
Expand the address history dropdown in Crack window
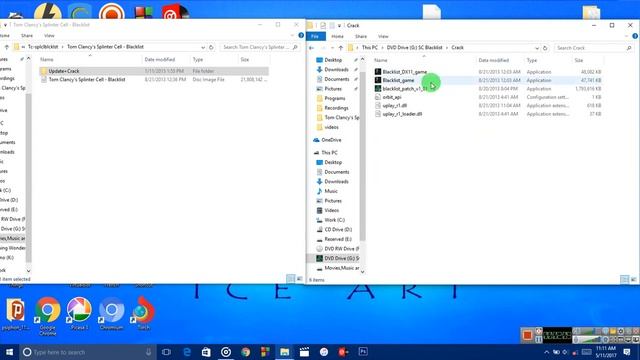(x=537, y=48)
